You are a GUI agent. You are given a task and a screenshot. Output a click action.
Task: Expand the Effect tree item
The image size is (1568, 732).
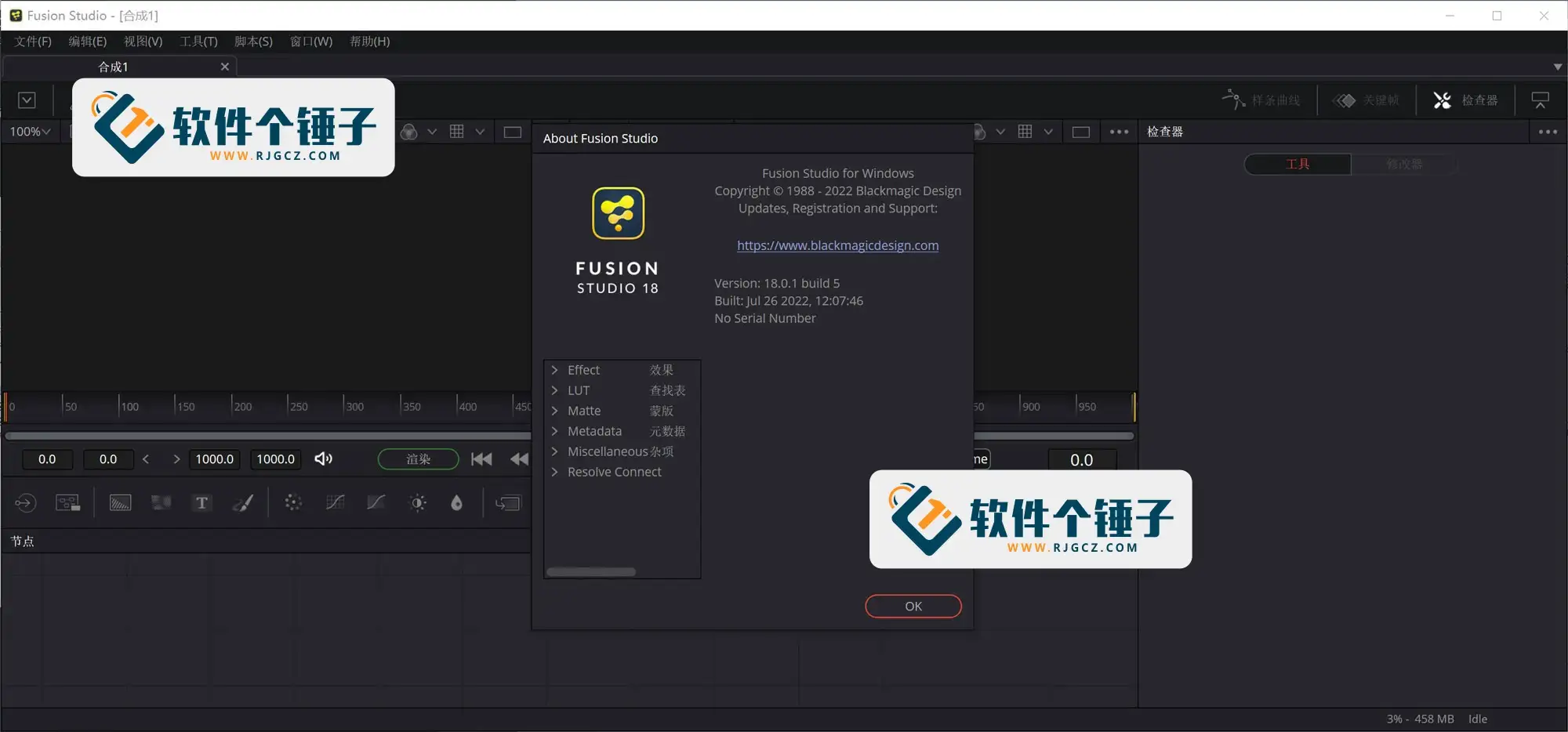[555, 369]
